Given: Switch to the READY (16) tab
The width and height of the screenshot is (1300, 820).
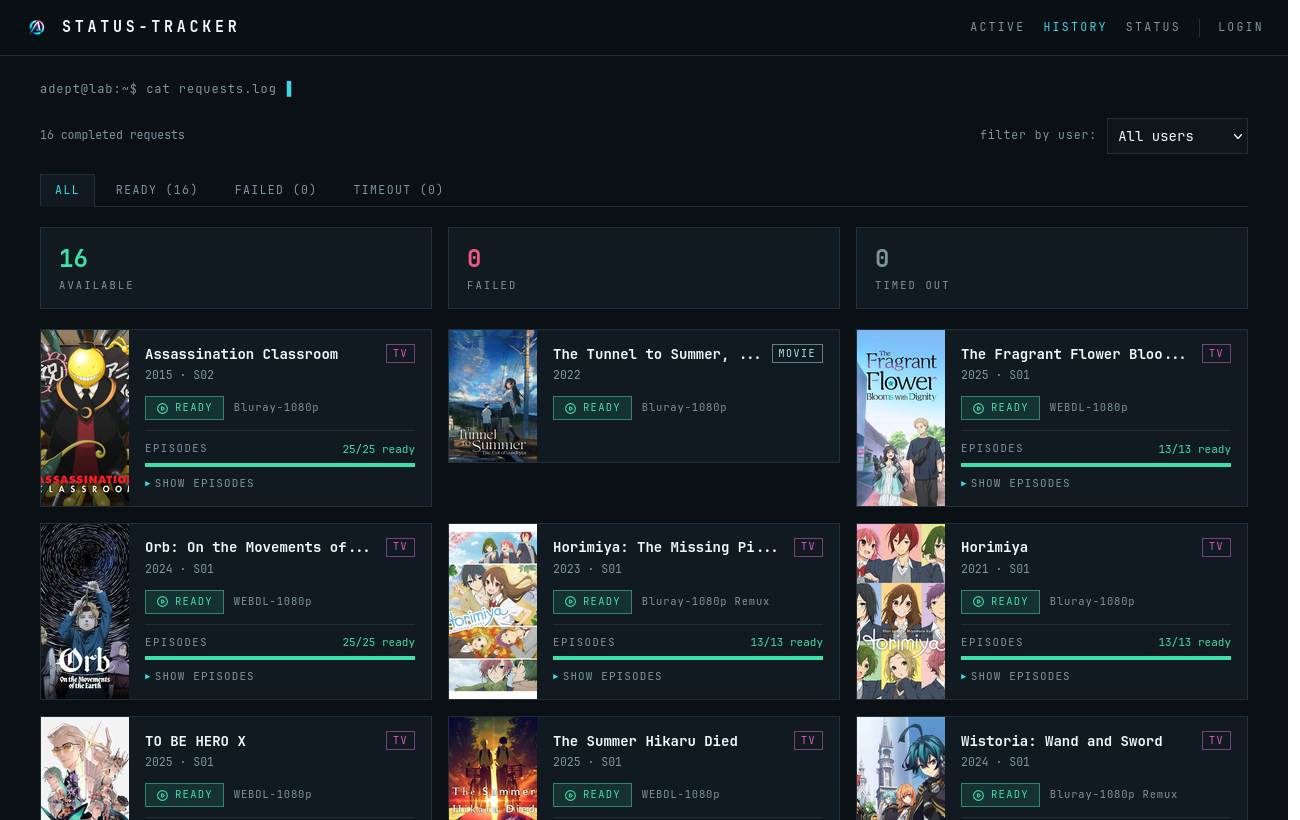Looking at the screenshot, I should 156,190.
